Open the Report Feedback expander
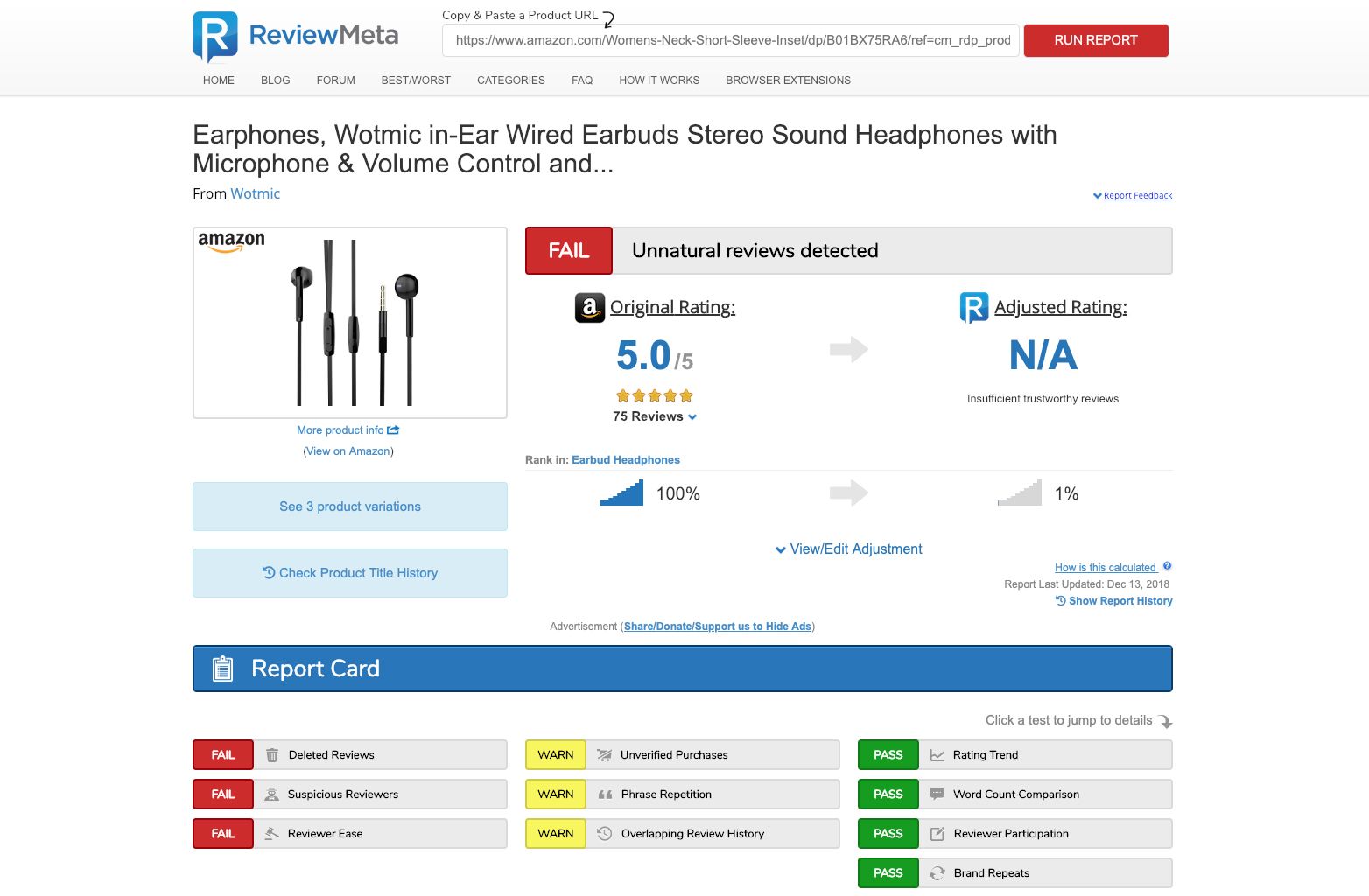This screenshot has height=896, width=1369. 1133,196
